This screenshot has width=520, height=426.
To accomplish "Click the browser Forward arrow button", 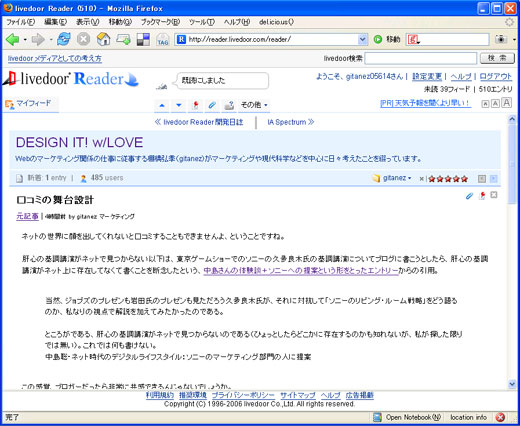I will point(38,39).
